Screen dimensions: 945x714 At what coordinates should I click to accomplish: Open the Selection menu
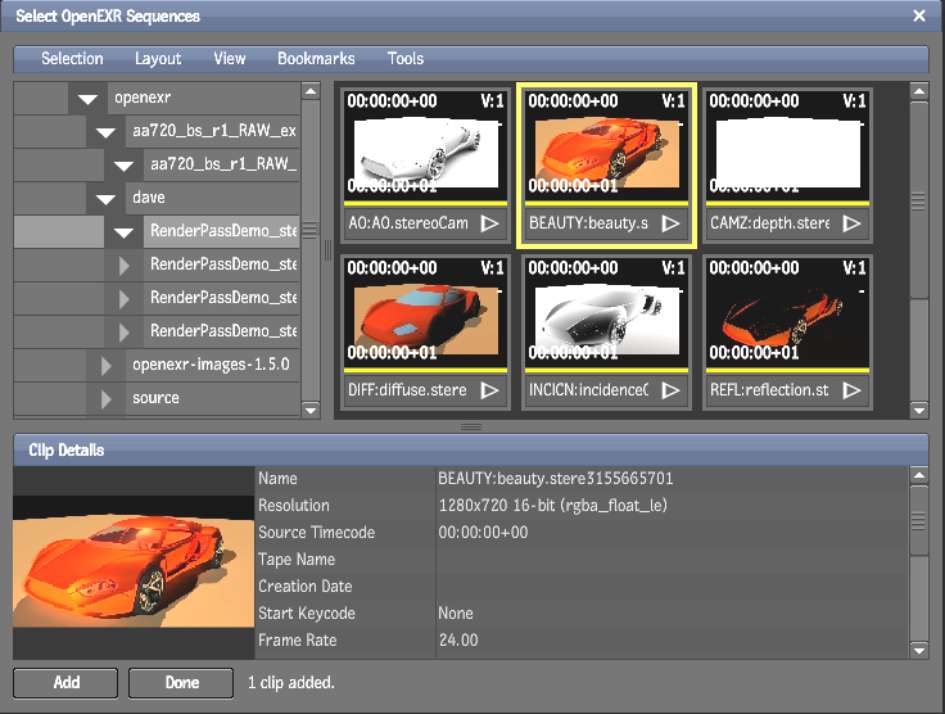click(x=72, y=58)
